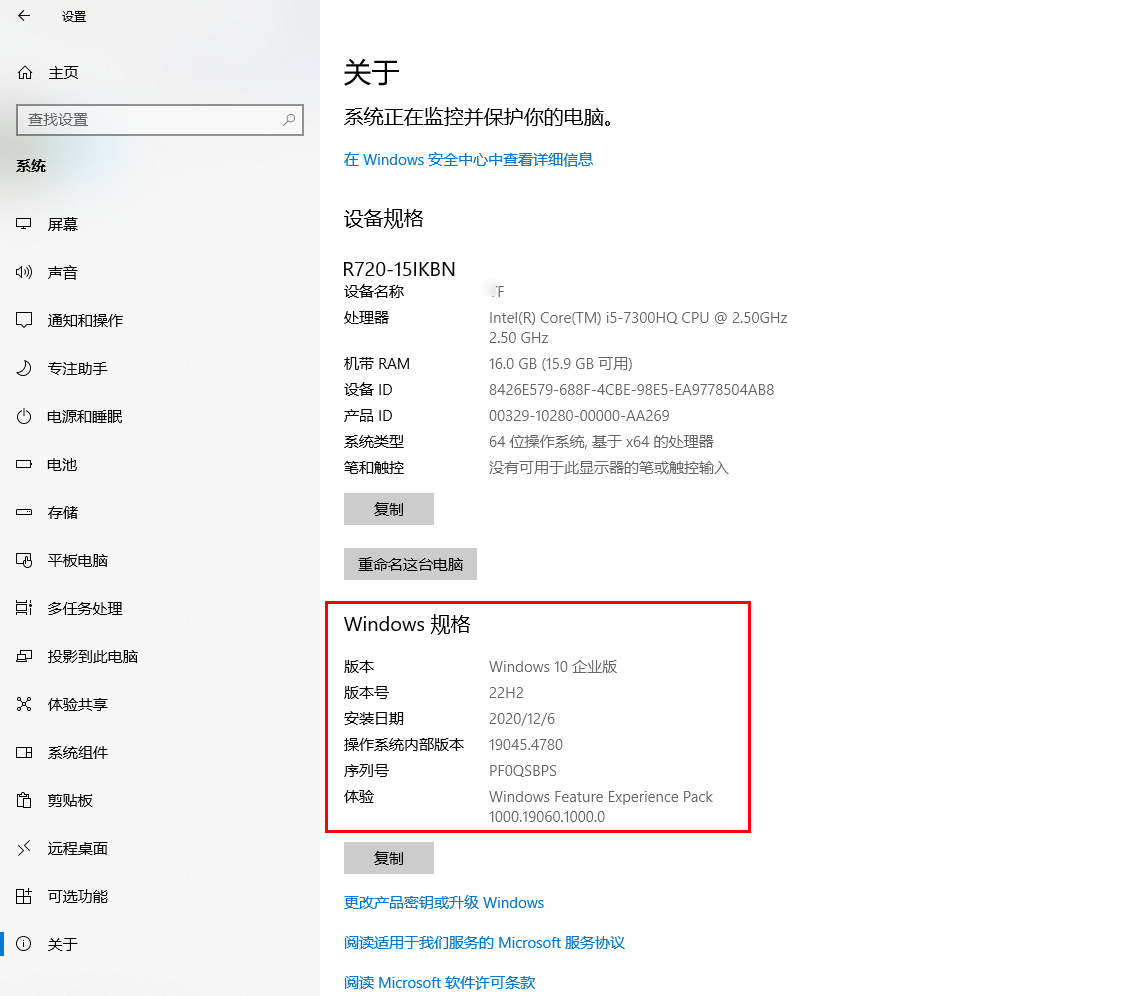Screen dimensions: 1137x996
Task: Click the 剪贴板 clipboard icon
Action: coord(24,800)
